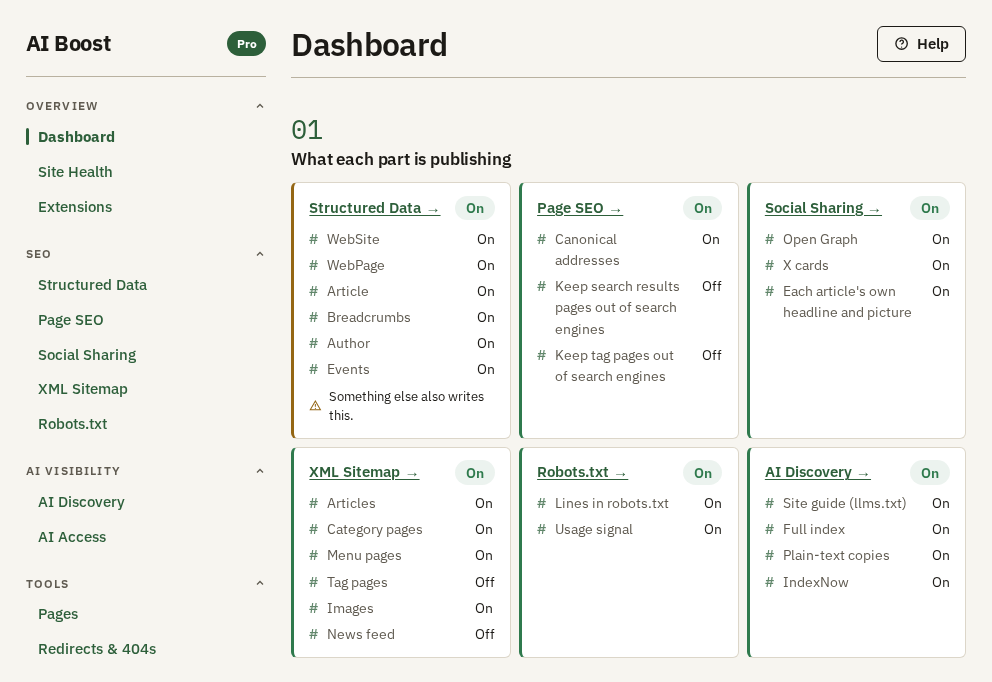This screenshot has width=992, height=682.
Task: Click the On badge on Structured Data card
Action: 474,208
